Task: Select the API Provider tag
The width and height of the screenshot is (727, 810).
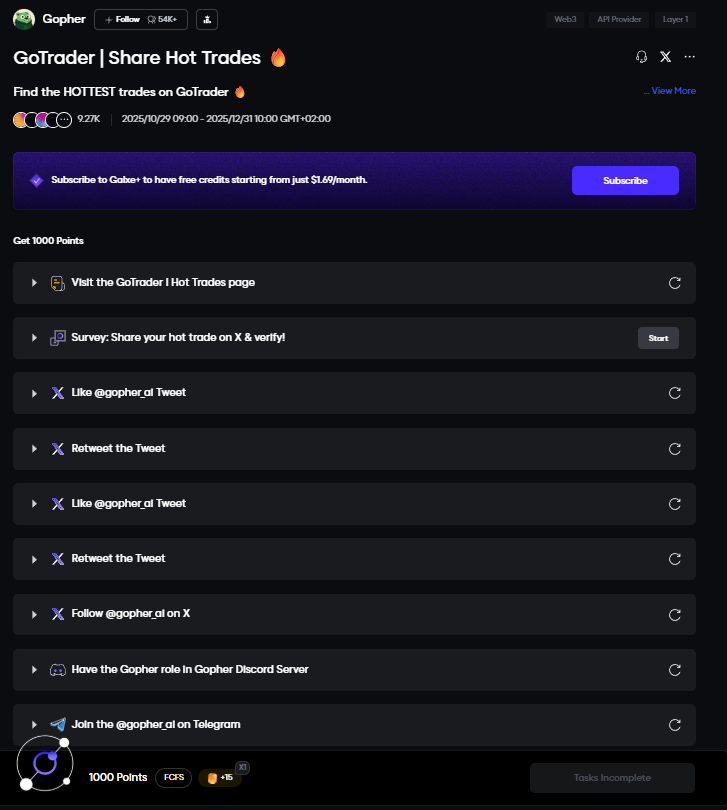Action: coord(621,19)
